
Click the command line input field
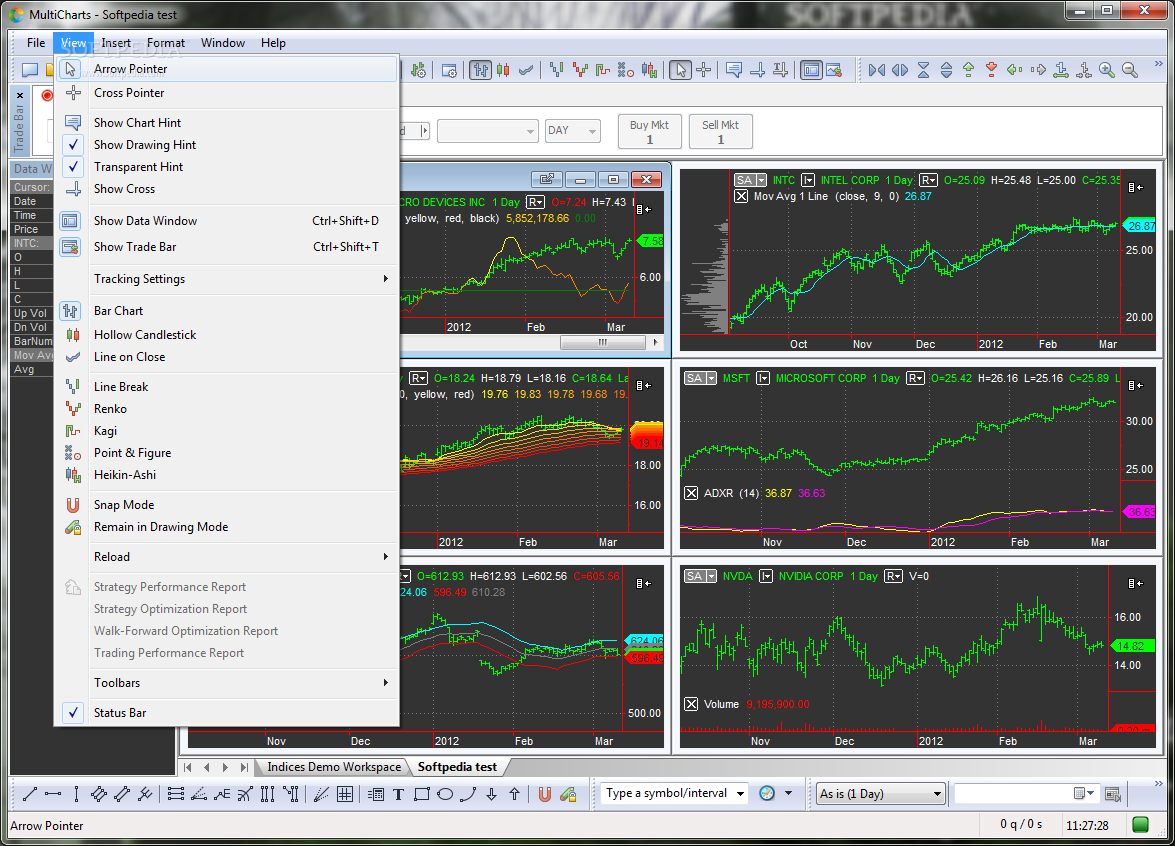point(1015,794)
